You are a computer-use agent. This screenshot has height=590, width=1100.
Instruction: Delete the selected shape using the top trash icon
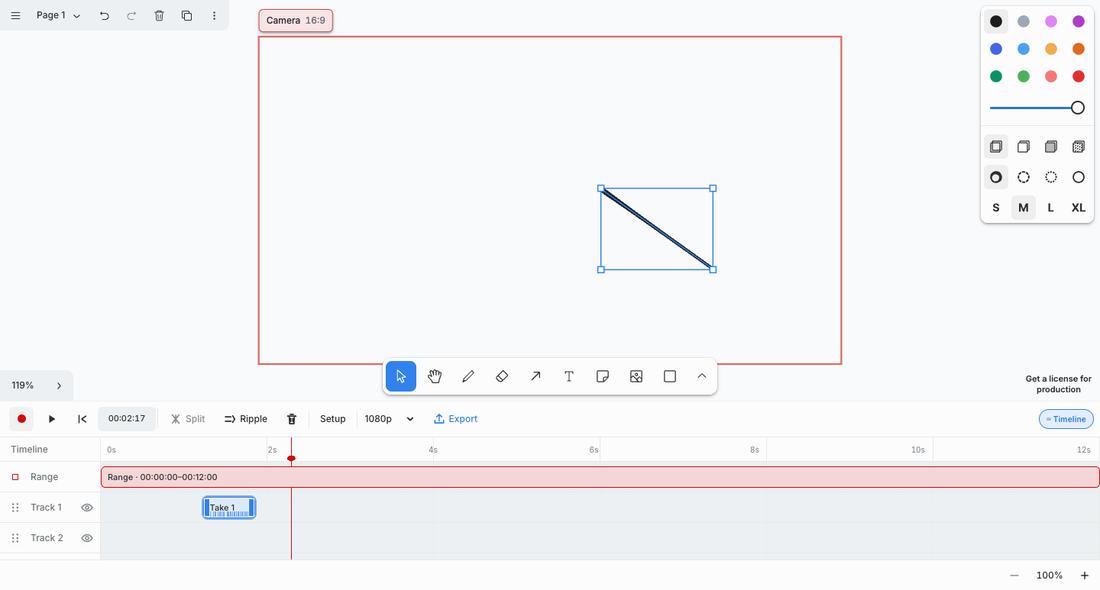(159, 15)
